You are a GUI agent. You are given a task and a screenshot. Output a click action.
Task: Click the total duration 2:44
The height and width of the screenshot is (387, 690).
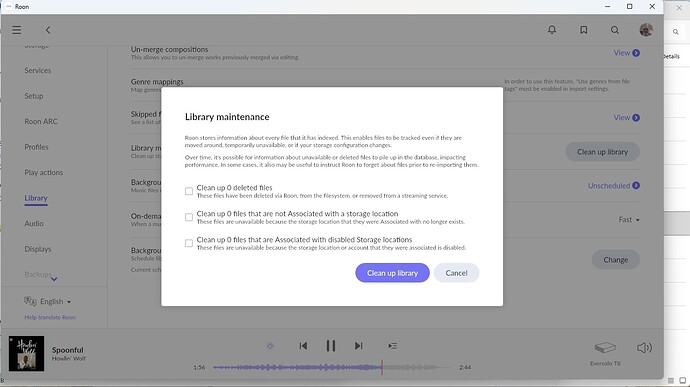coord(465,367)
